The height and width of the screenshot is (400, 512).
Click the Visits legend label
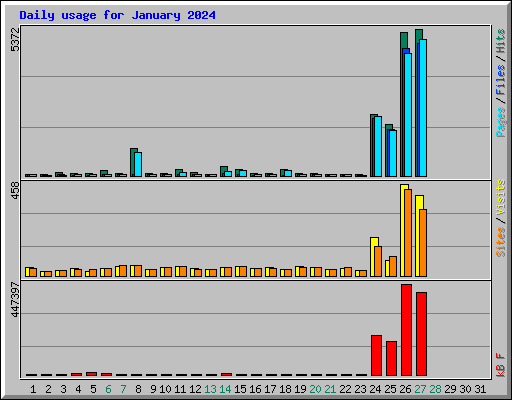501,197
